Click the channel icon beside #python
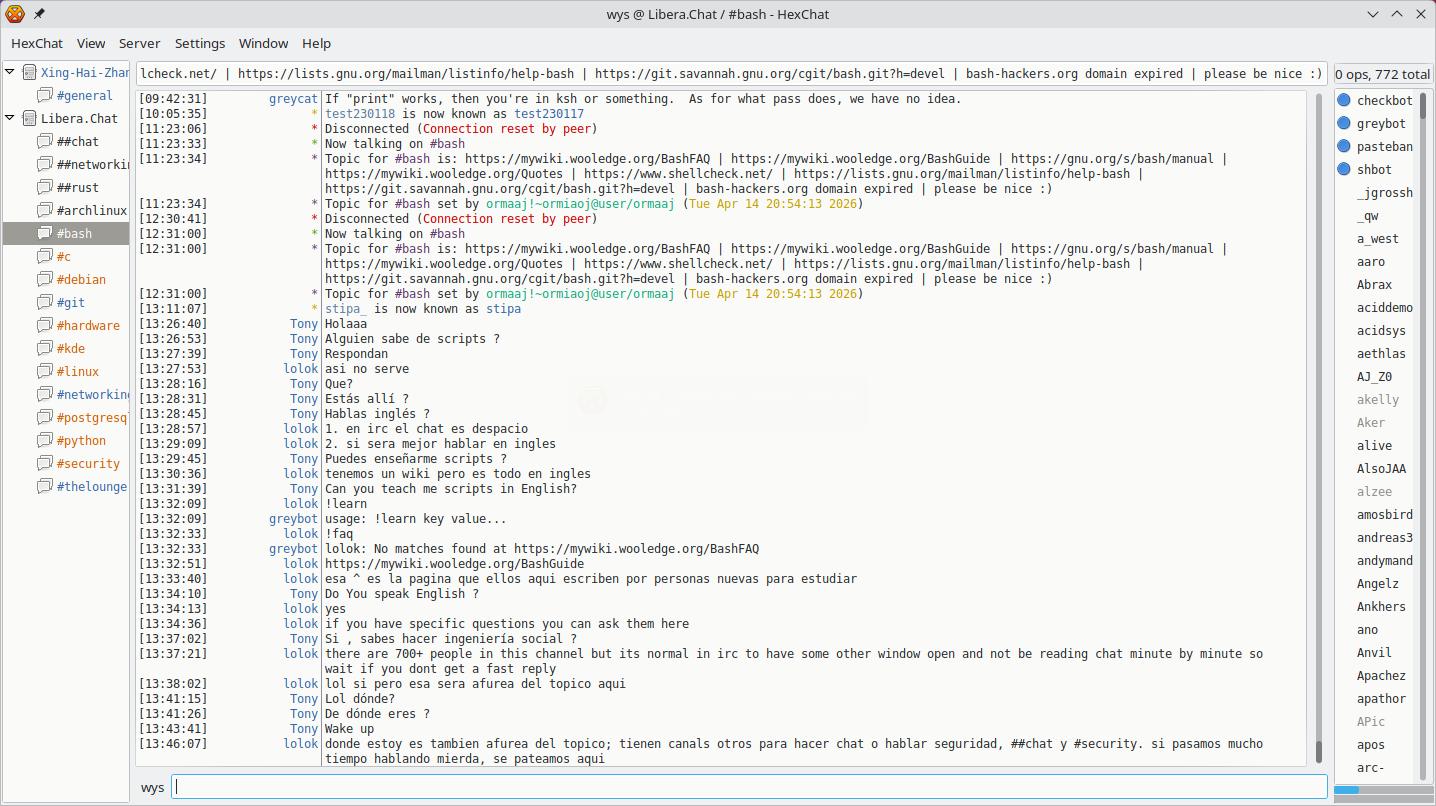Screen dimensions: 1436x806 (x=45, y=440)
